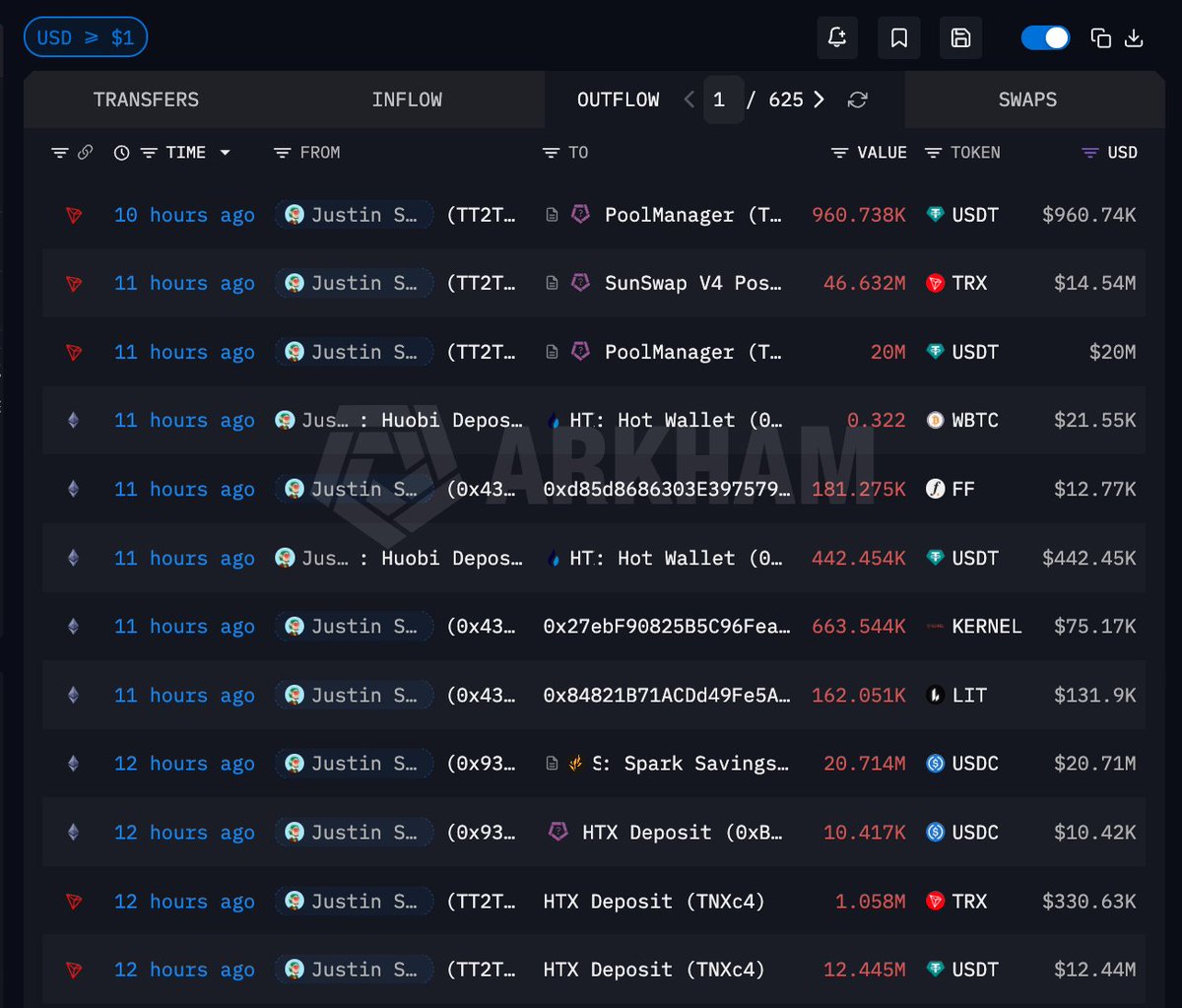Click the copy icon in the top toolbar
Viewport: 1182px width, 1008px height.
pyautogui.click(x=1100, y=38)
